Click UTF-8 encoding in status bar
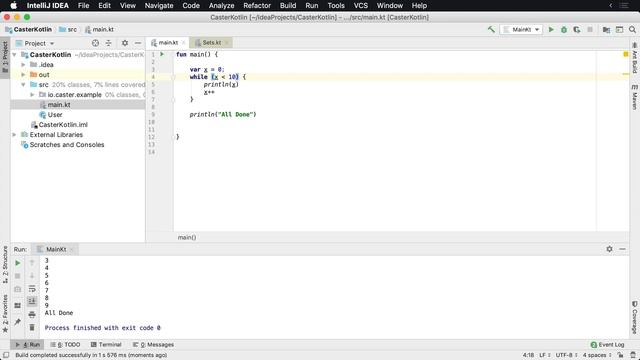This screenshot has width=640, height=360. (566, 355)
